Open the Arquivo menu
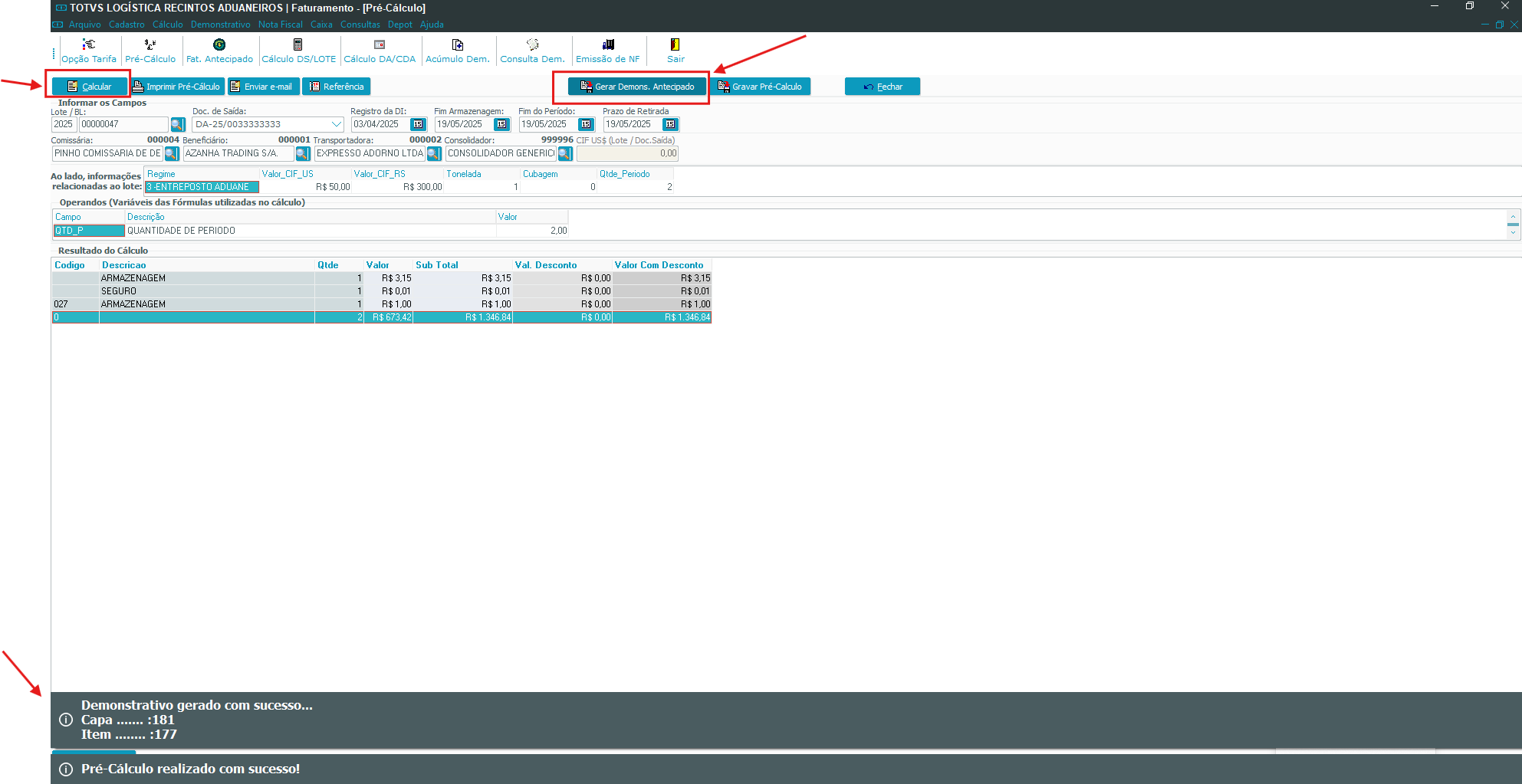Screen dimensions: 1522x784 point(84,25)
